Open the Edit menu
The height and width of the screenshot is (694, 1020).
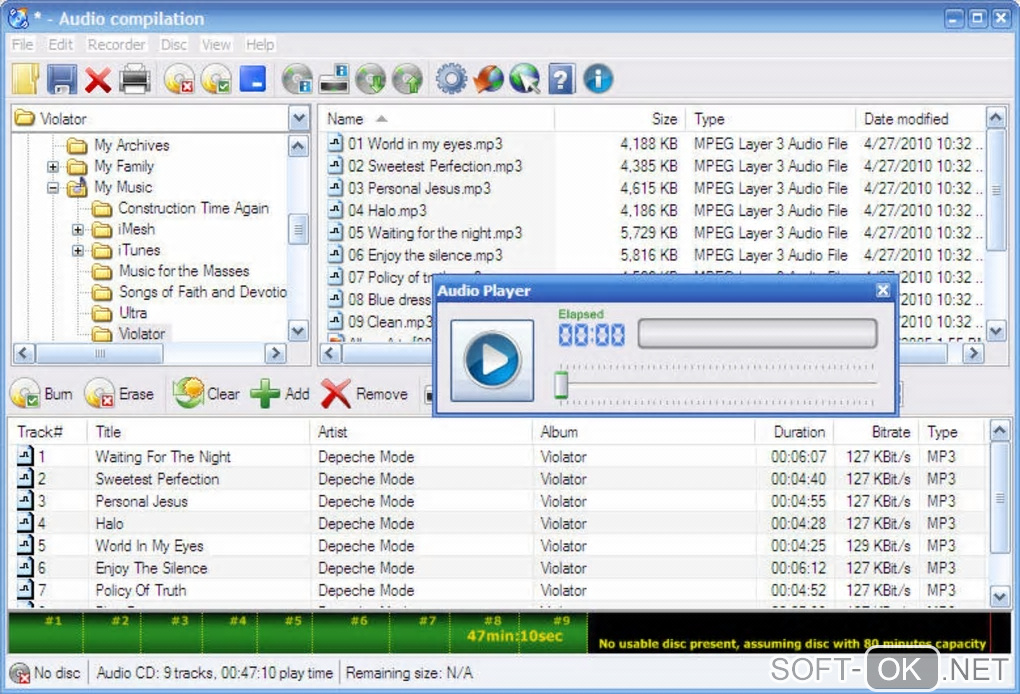(x=60, y=45)
